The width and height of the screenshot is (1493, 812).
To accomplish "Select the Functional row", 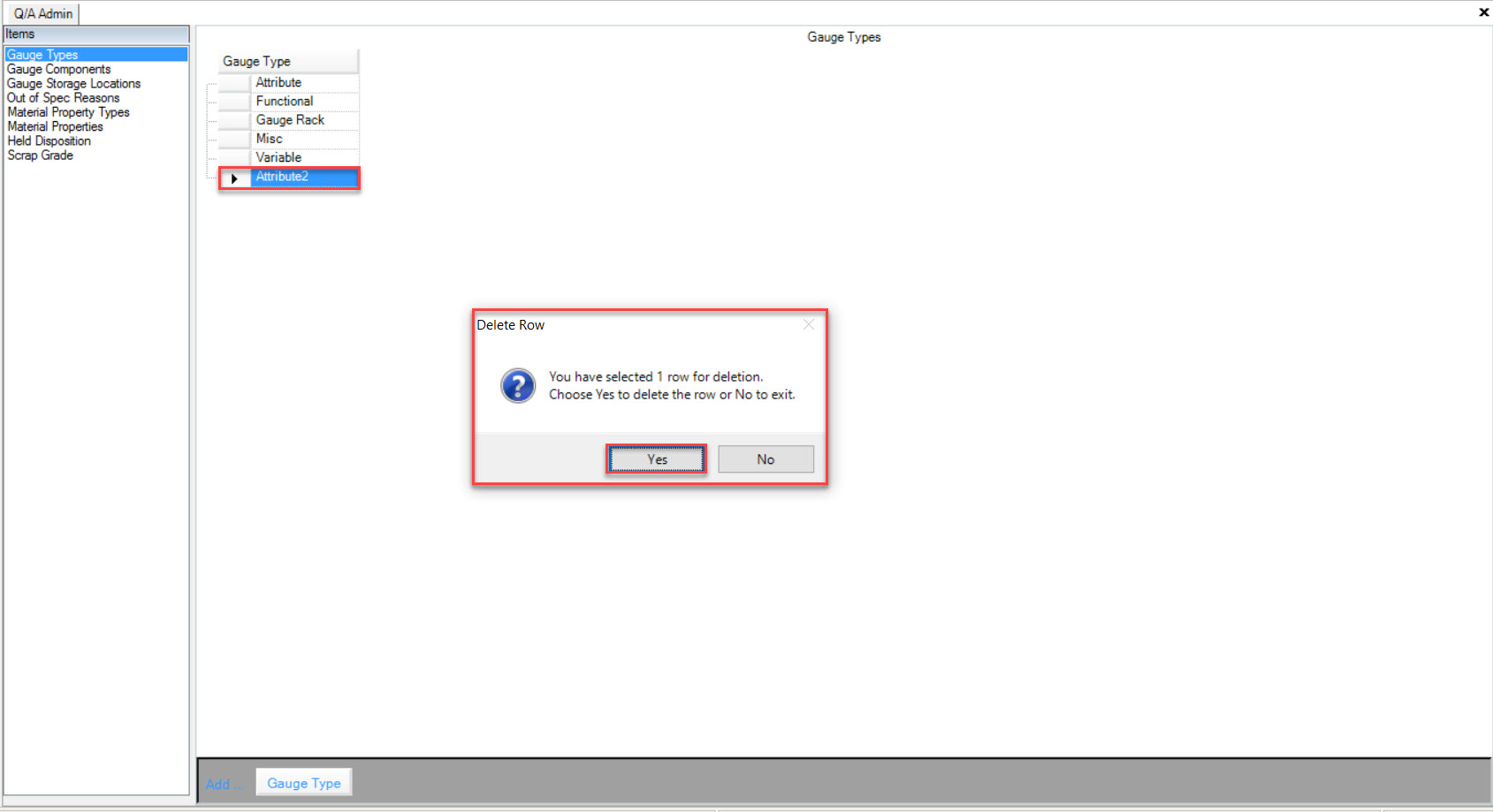I will [305, 101].
